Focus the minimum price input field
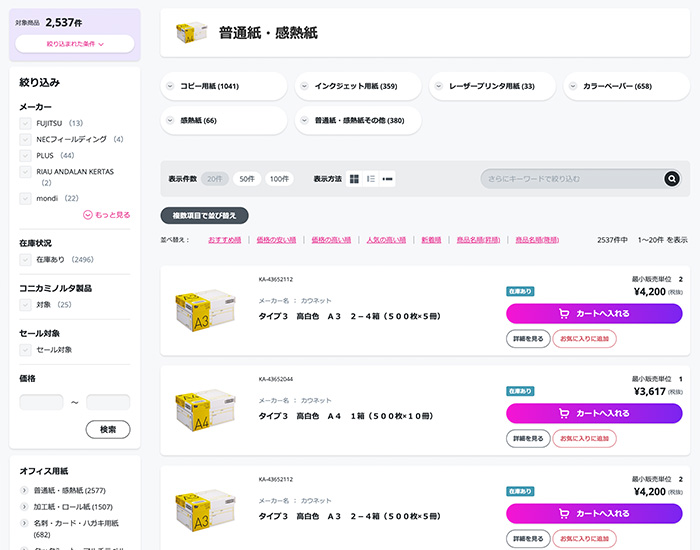Image resolution: width=700 pixels, height=550 pixels. 41,402
